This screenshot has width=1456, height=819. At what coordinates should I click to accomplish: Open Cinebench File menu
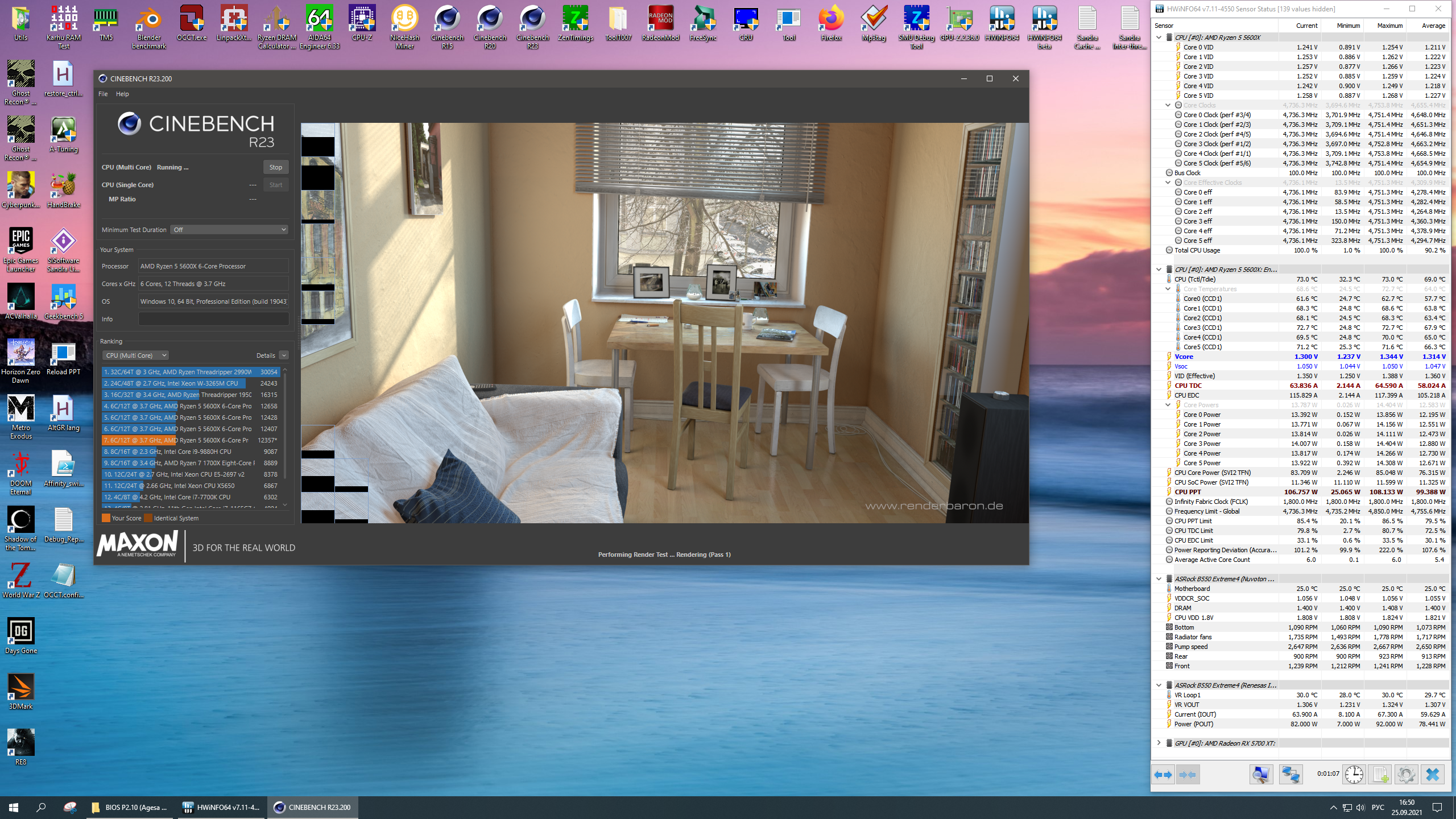point(103,94)
